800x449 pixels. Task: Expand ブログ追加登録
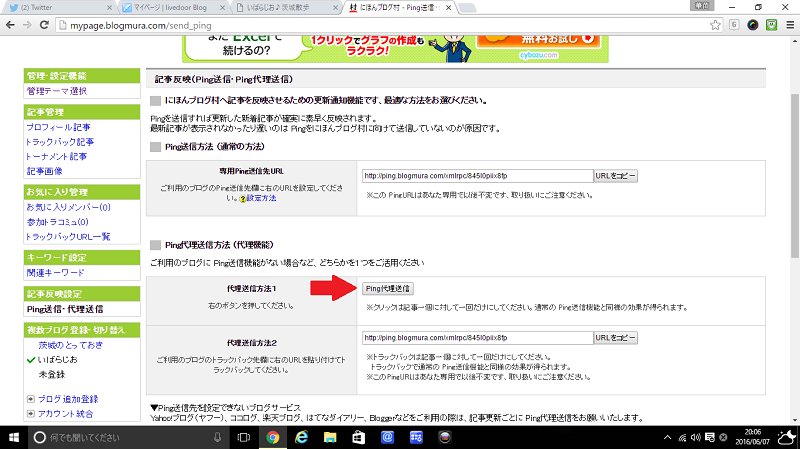pos(67,399)
